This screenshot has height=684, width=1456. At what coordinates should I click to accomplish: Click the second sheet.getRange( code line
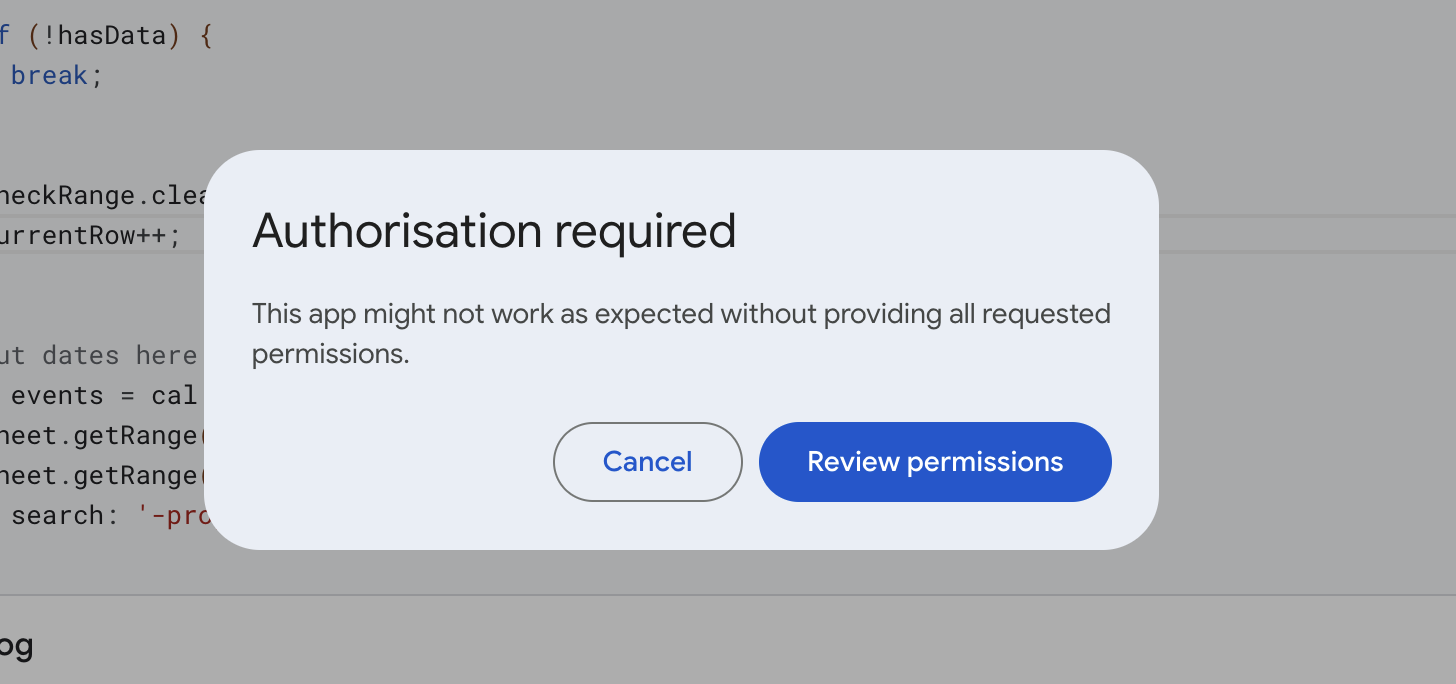pos(100,475)
